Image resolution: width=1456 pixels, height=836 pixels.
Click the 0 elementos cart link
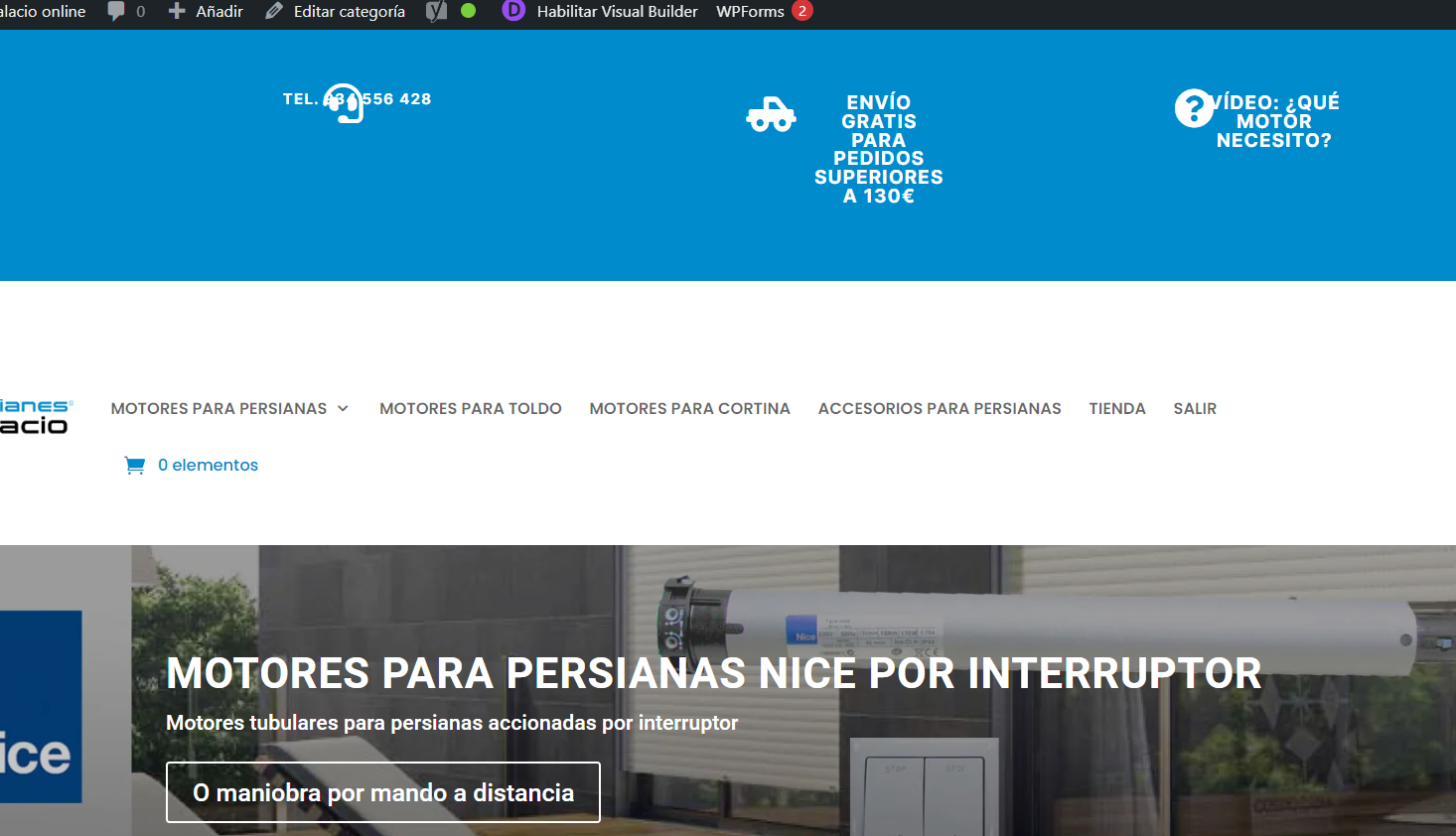click(x=208, y=465)
